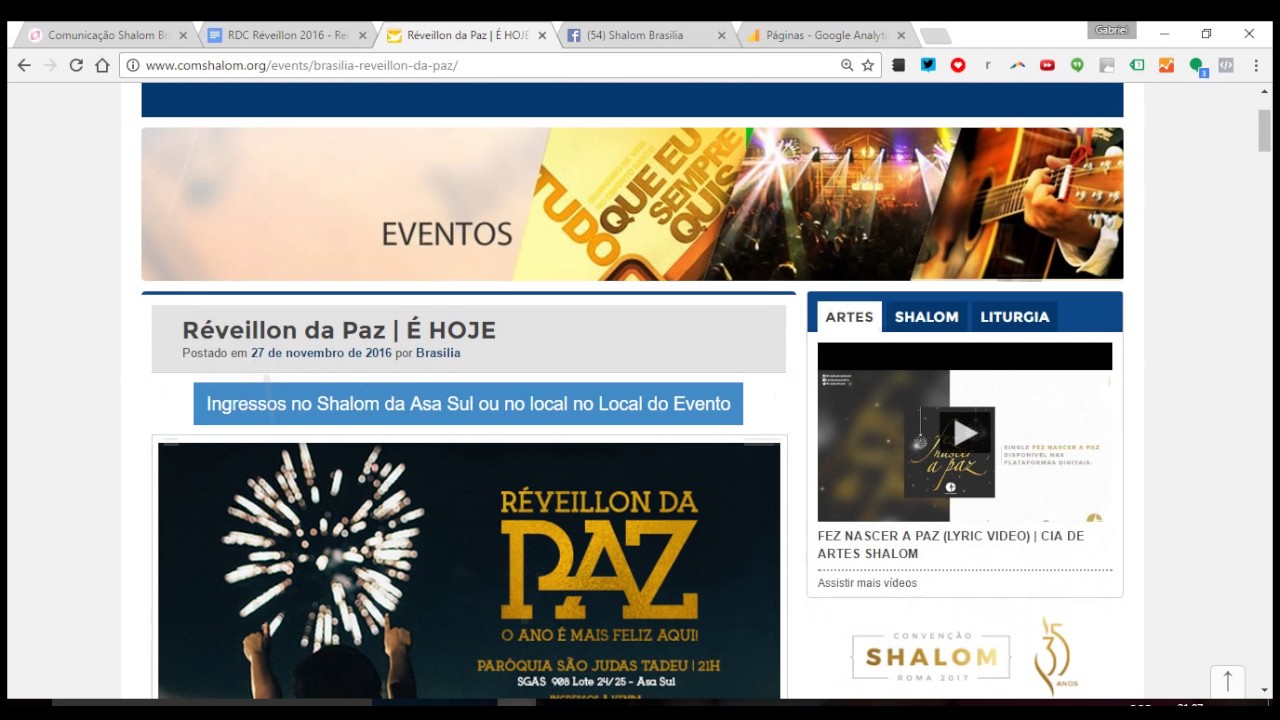The image size is (1280, 720).
Task: Select the LITURGIA sidebar tab
Action: click(1014, 317)
